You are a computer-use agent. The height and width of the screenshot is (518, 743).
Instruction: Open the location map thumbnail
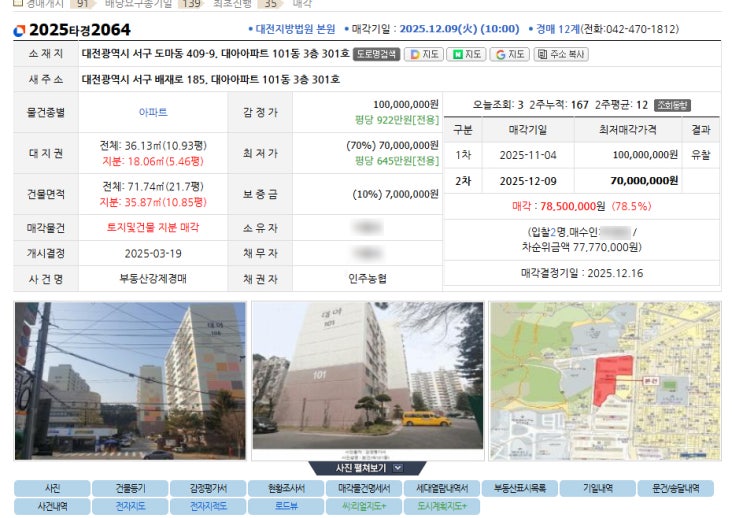click(604, 381)
